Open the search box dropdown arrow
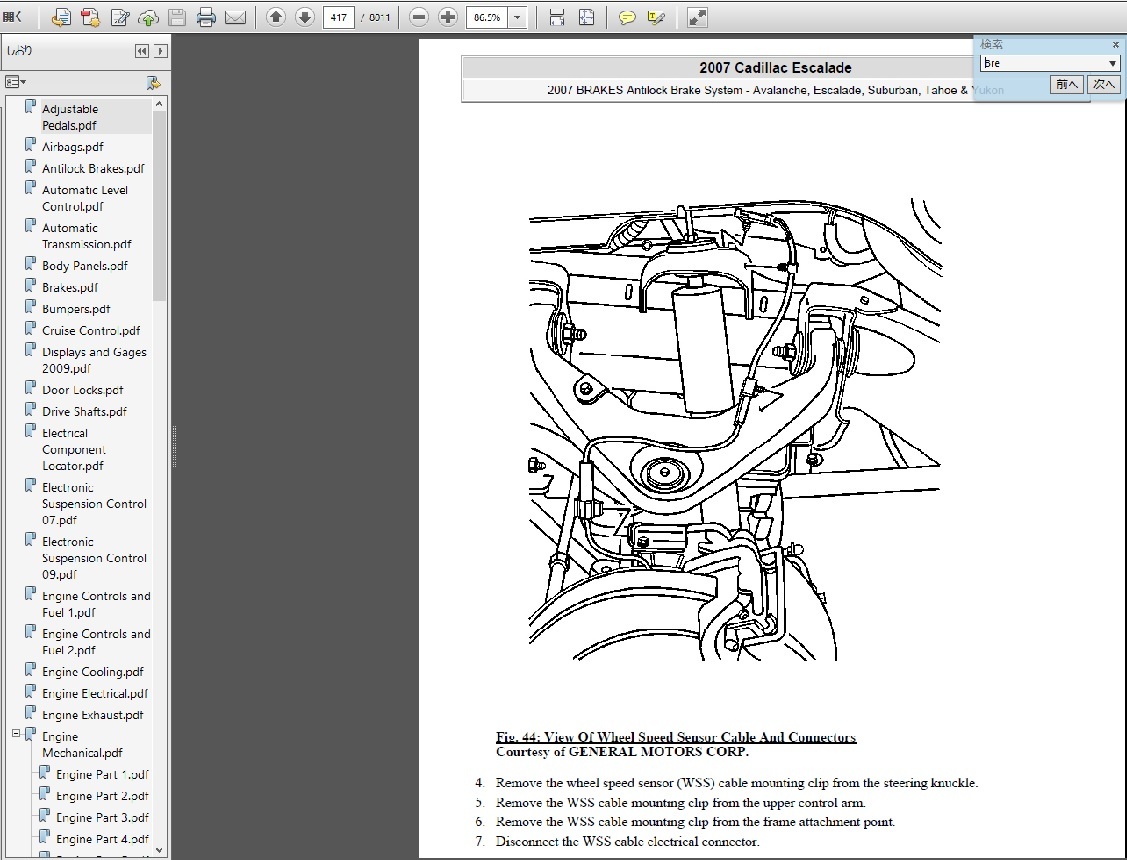 pyautogui.click(x=1113, y=63)
